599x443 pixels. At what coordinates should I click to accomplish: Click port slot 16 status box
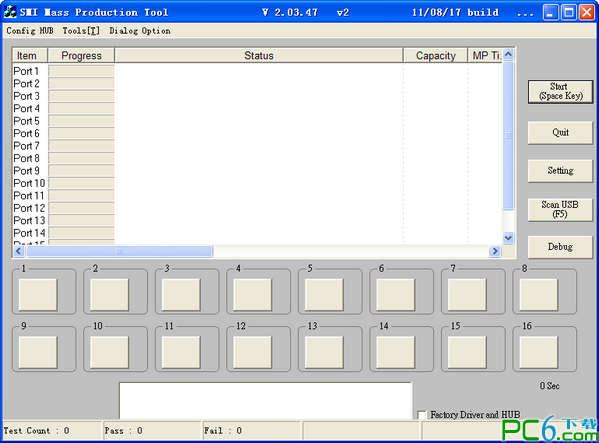tap(538, 352)
